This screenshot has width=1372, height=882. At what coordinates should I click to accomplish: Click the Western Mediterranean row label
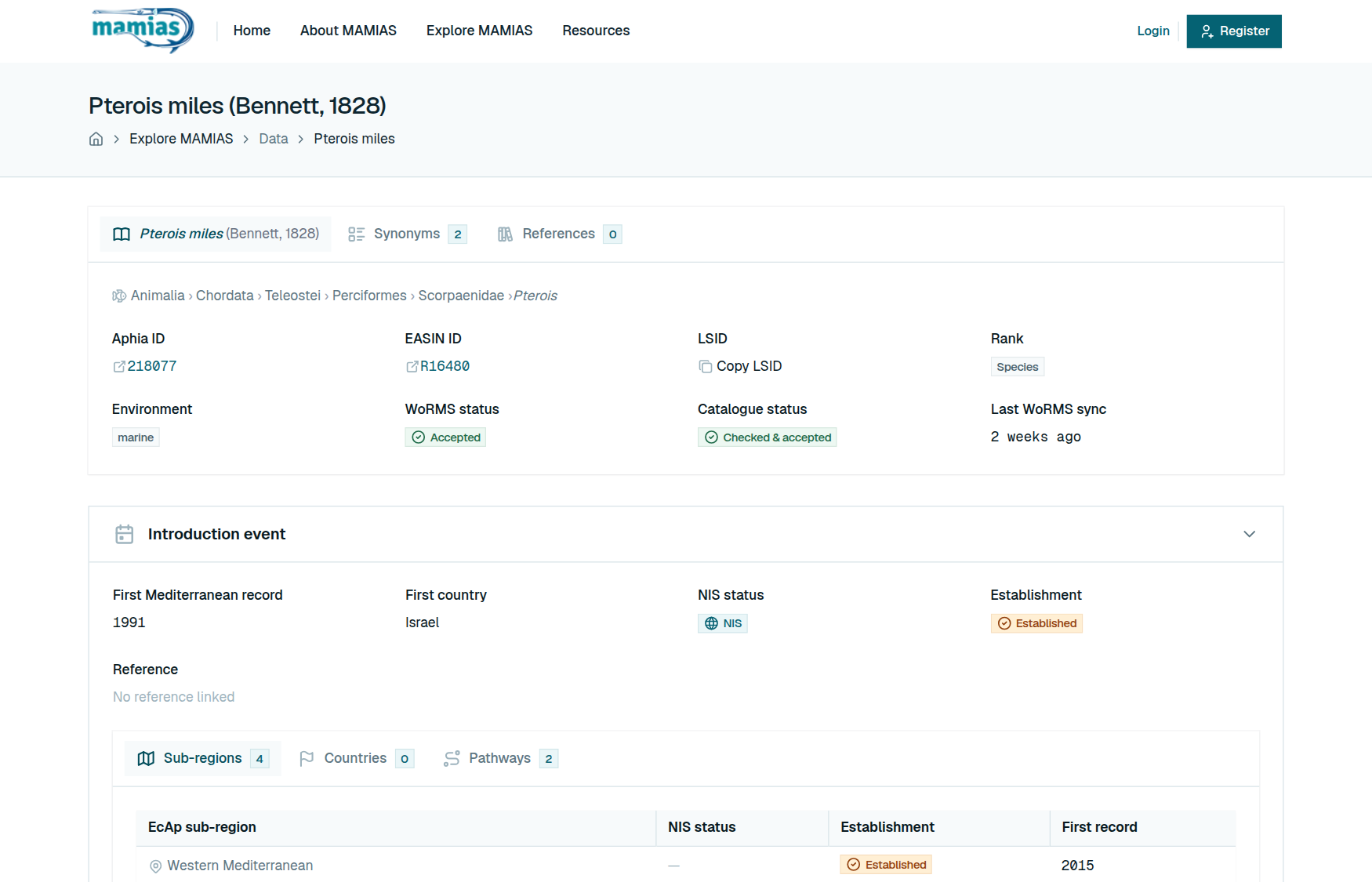[240, 866]
